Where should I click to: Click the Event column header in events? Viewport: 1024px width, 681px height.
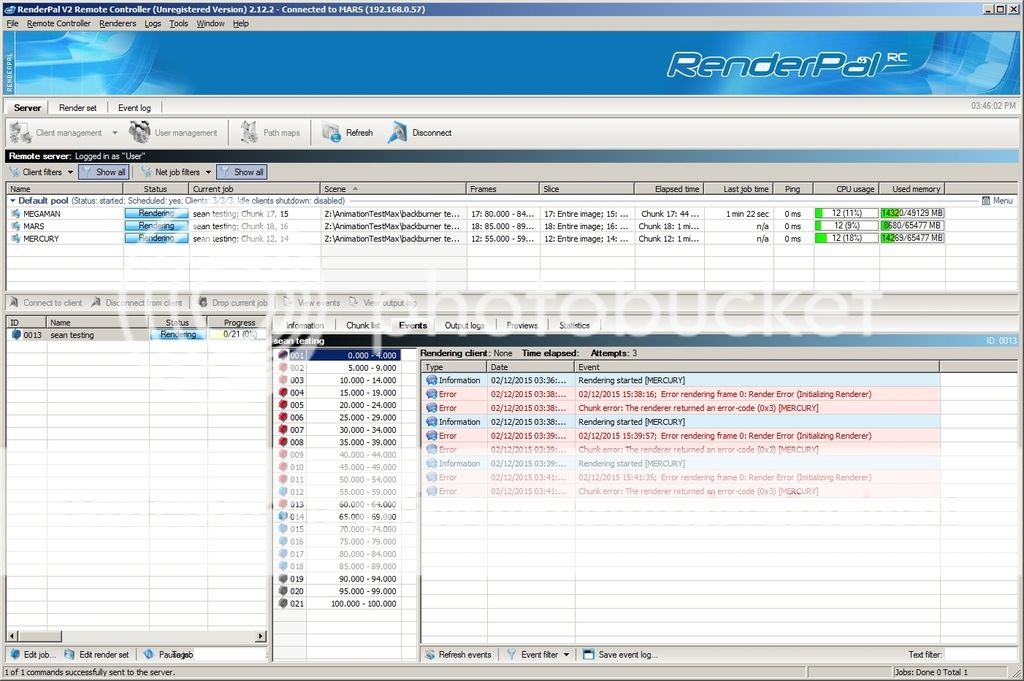(x=758, y=367)
